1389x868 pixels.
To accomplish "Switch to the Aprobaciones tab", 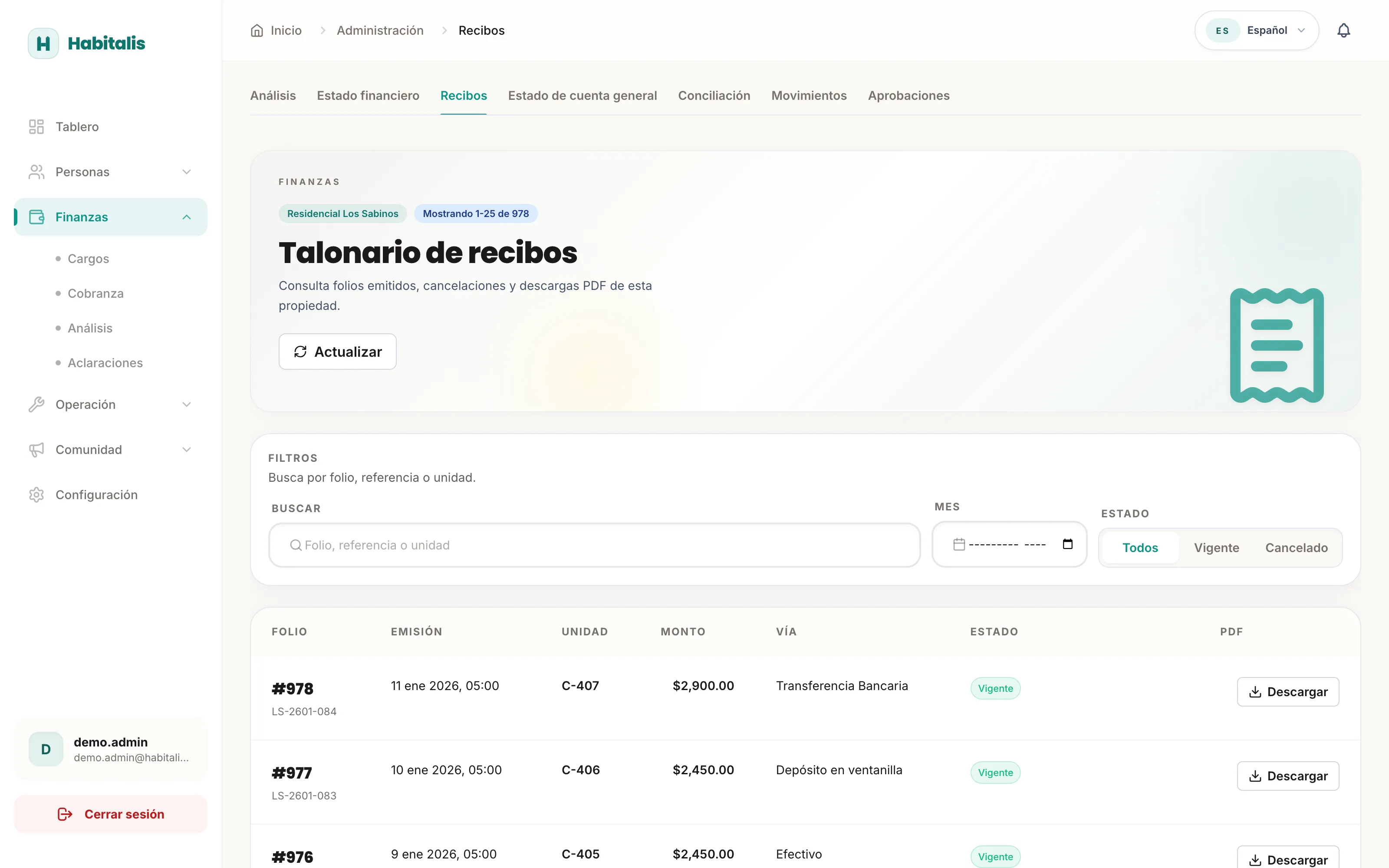I will (x=908, y=96).
